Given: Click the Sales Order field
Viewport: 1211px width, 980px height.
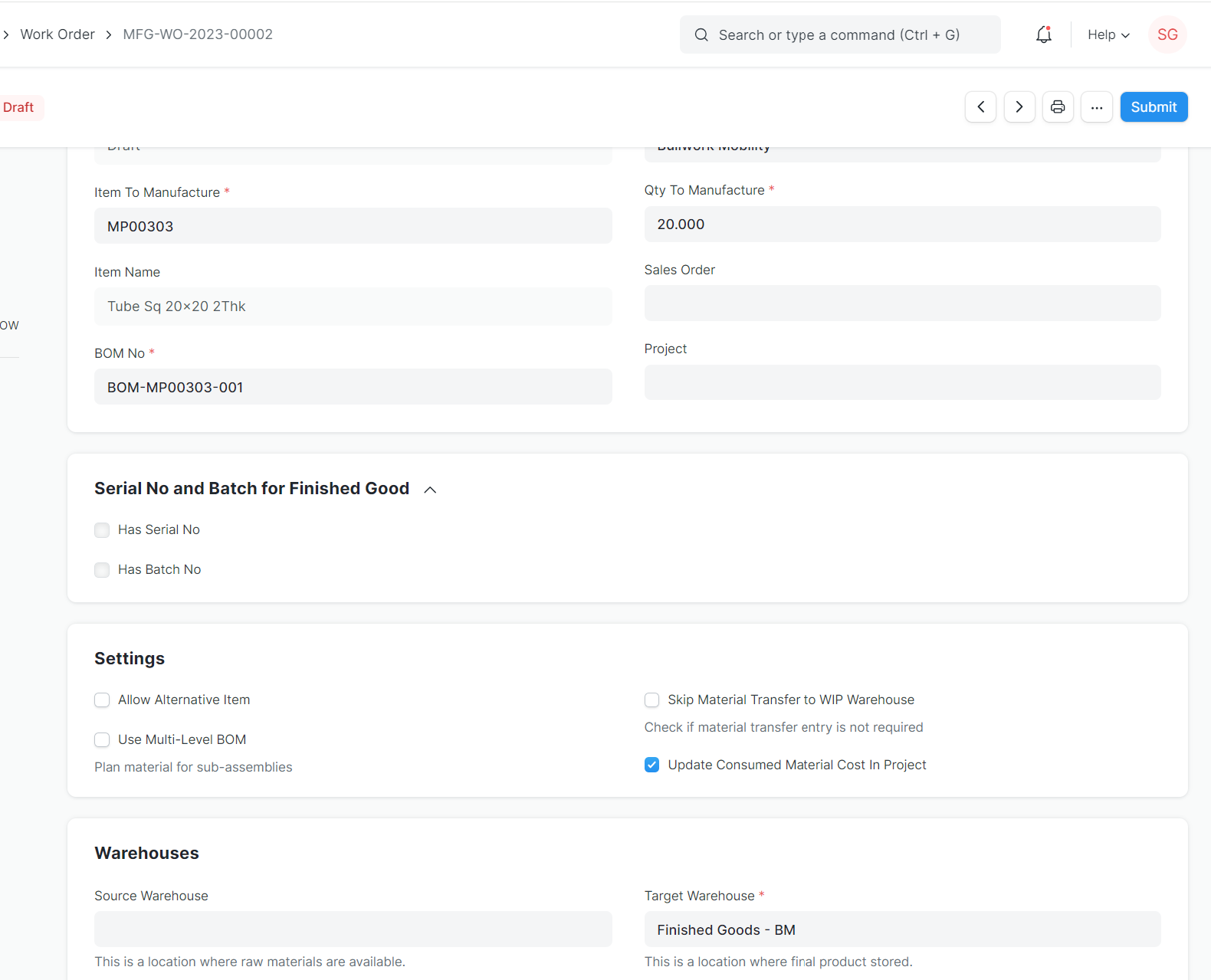Looking at the screenshot, I should [902, 303].
